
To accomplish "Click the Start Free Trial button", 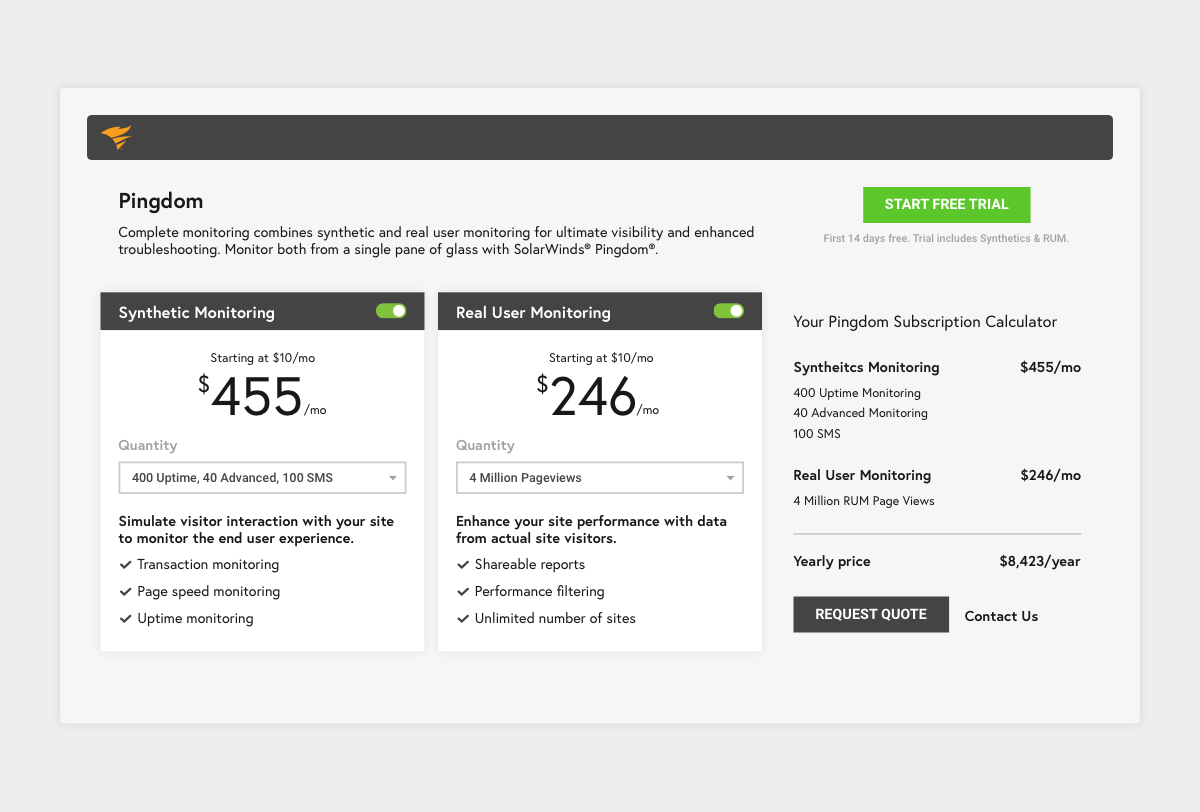I will coord(946,205).
